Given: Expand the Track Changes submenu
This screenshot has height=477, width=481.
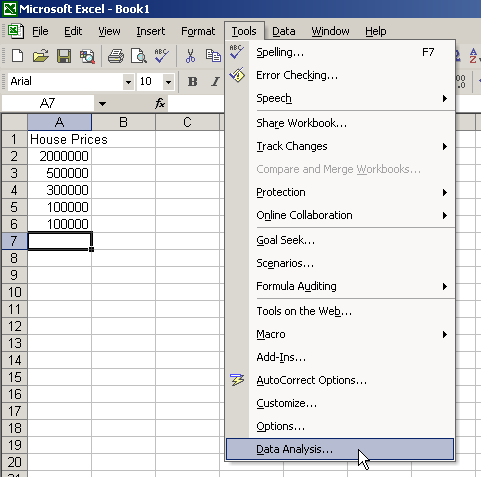Looking at the screenshot, I should pyautogui.click(x=444, y=146).
